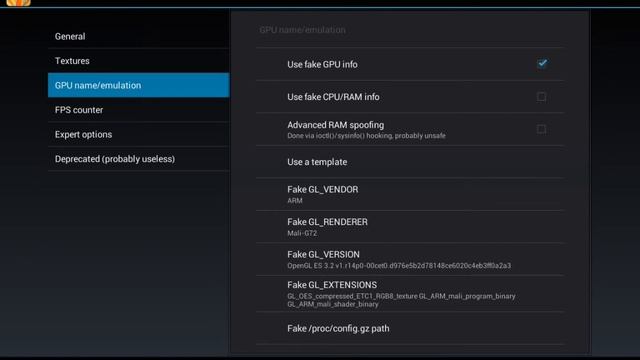This screenshot has width=640, height=360.
Task: Click the GPU name/emulation panel header
Action: (x=302, y=30)
